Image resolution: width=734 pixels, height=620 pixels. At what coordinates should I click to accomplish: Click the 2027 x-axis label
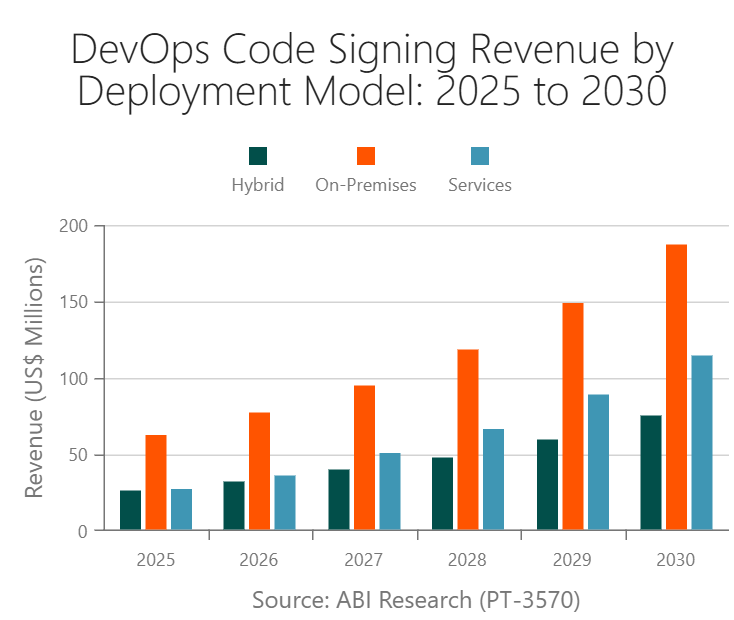point(364,560)
